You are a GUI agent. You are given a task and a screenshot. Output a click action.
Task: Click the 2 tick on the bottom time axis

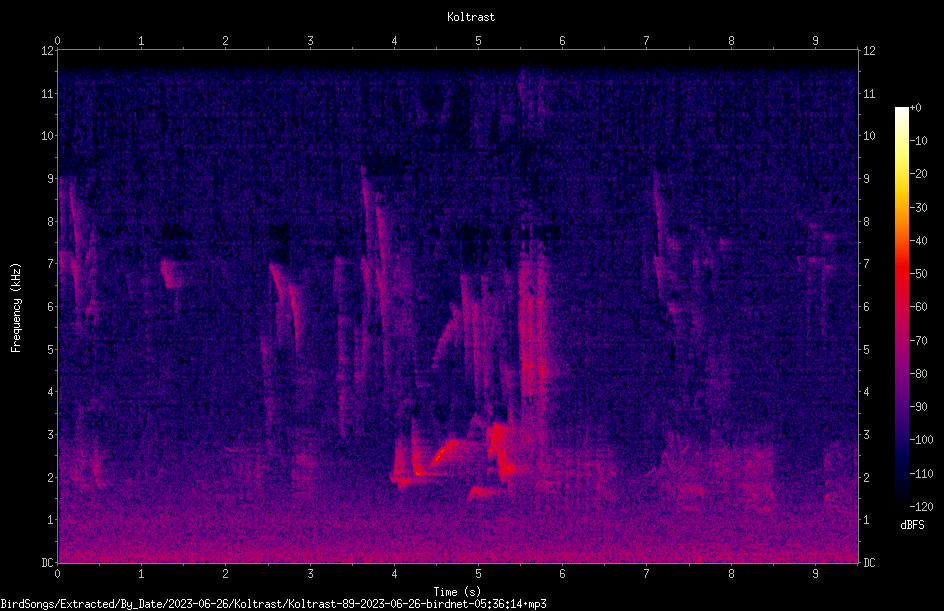click(226, 574)
